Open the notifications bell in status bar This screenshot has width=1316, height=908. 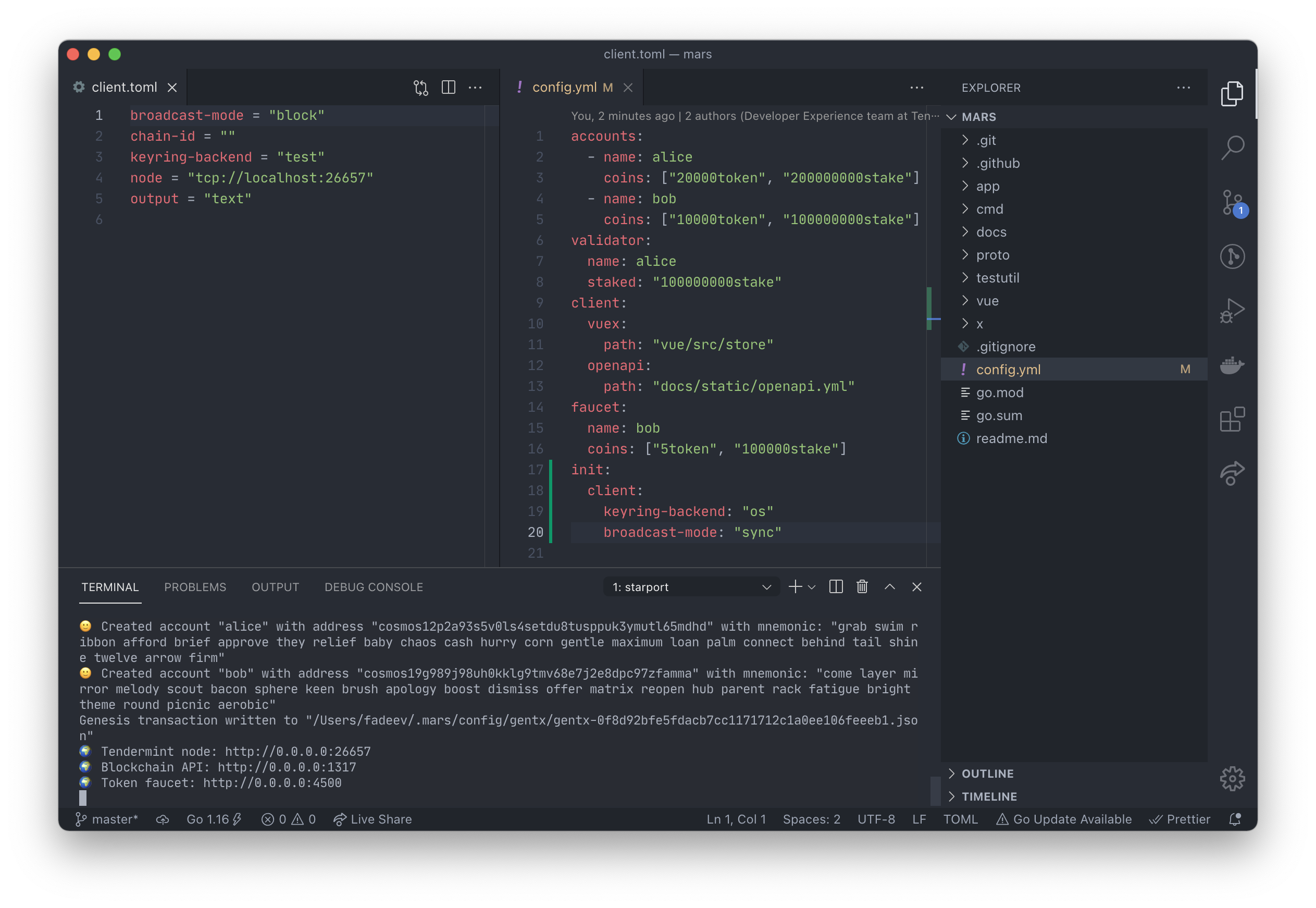[1235, 819]
